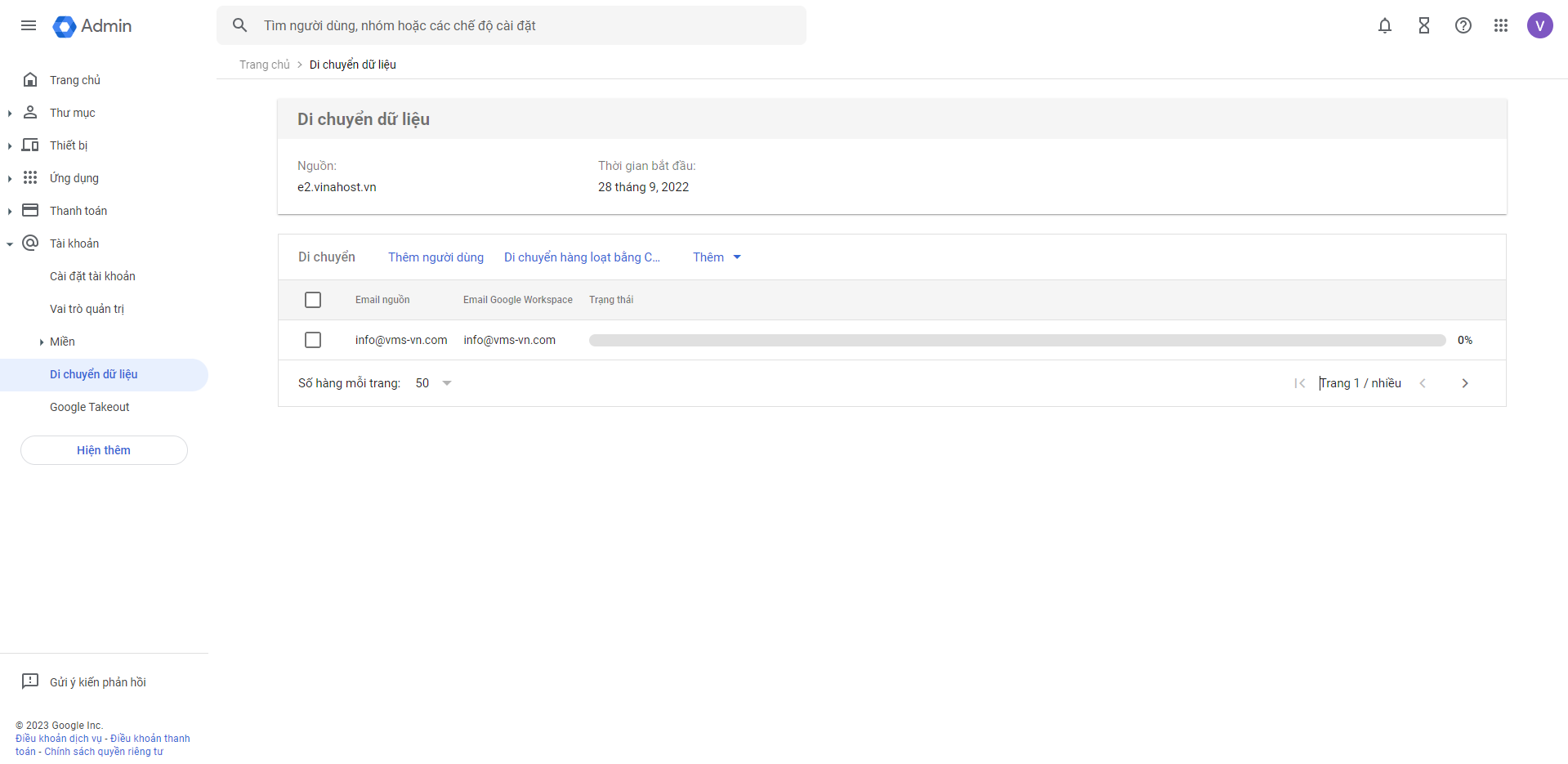Toggle the hamburger main menu icon

pyautogui.click(x=29, y=26)
